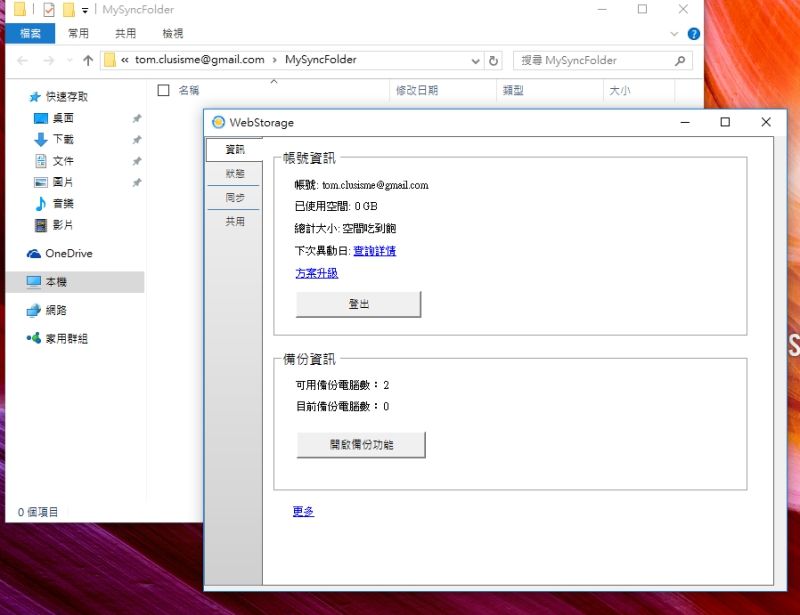800x615 pixels.
Task: Click the refresh icon in address bar
Action: pyautogui.click(x=493, y=60)
